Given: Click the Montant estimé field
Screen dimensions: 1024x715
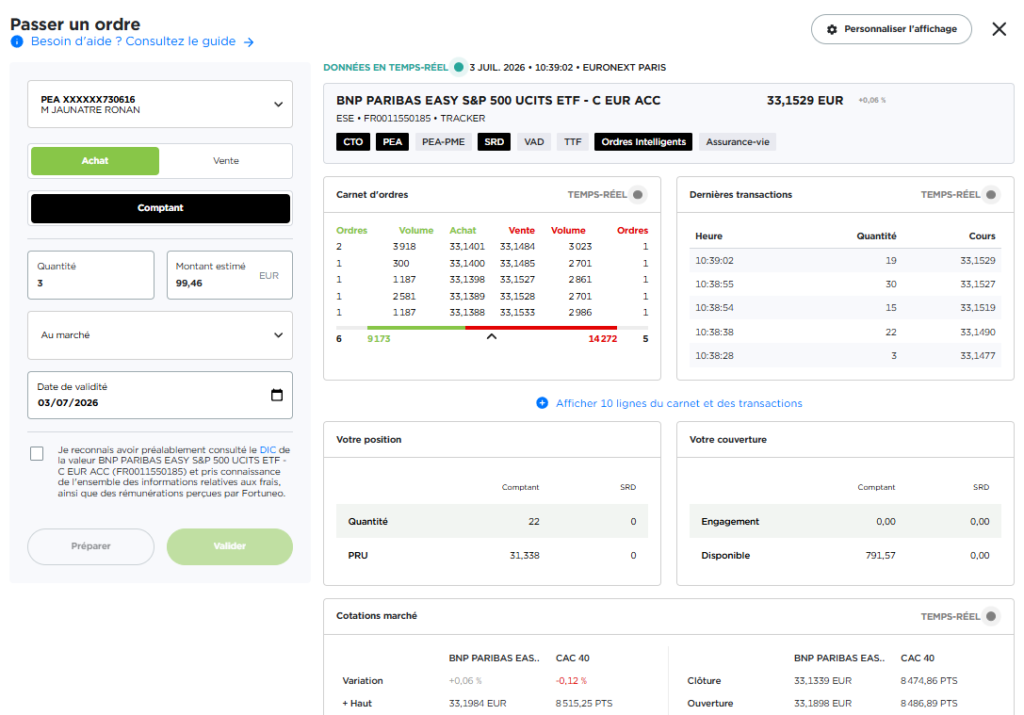Looking at the screenshot, I should (229, 275).
